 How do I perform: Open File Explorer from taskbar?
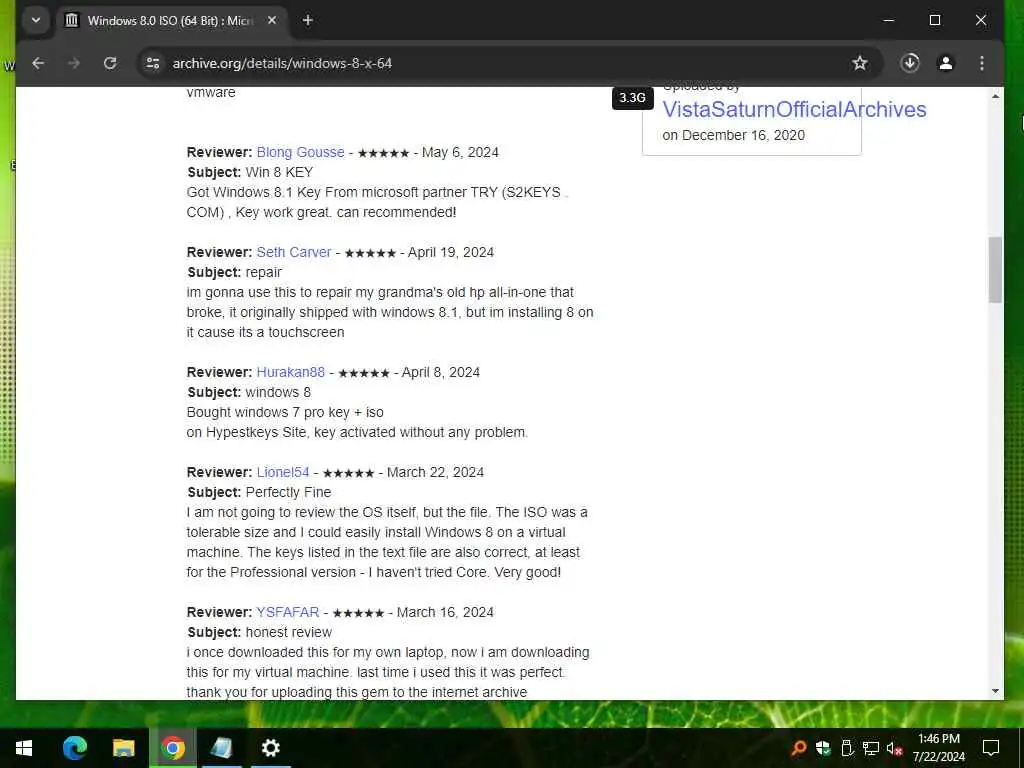[x=123, y=748]
